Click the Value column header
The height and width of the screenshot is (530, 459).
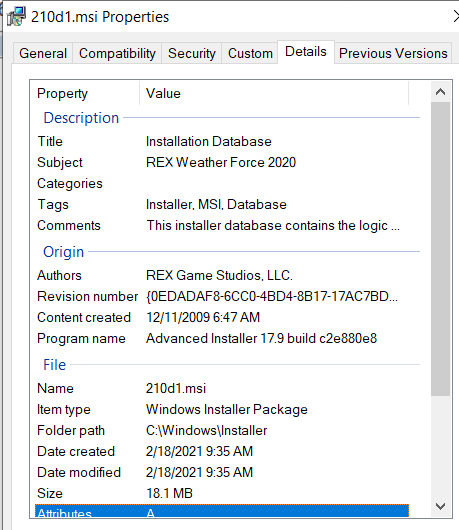[x=163, y=93]
